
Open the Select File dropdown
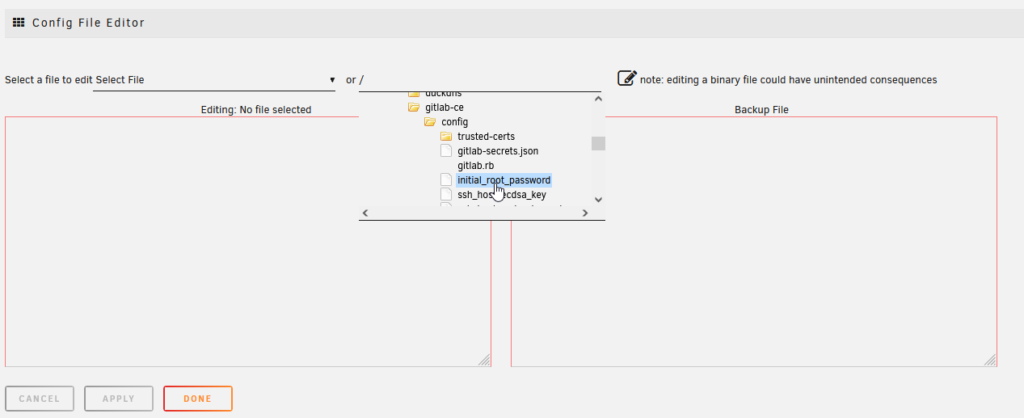(215, 80)
